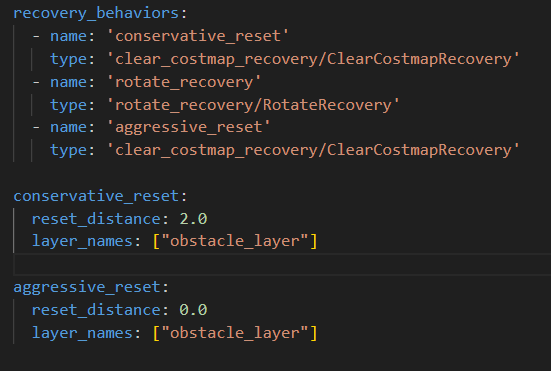Click obstacle_layer under conservative_reset
The height and width of the screenshot is (371, 551).
point(235,241)
